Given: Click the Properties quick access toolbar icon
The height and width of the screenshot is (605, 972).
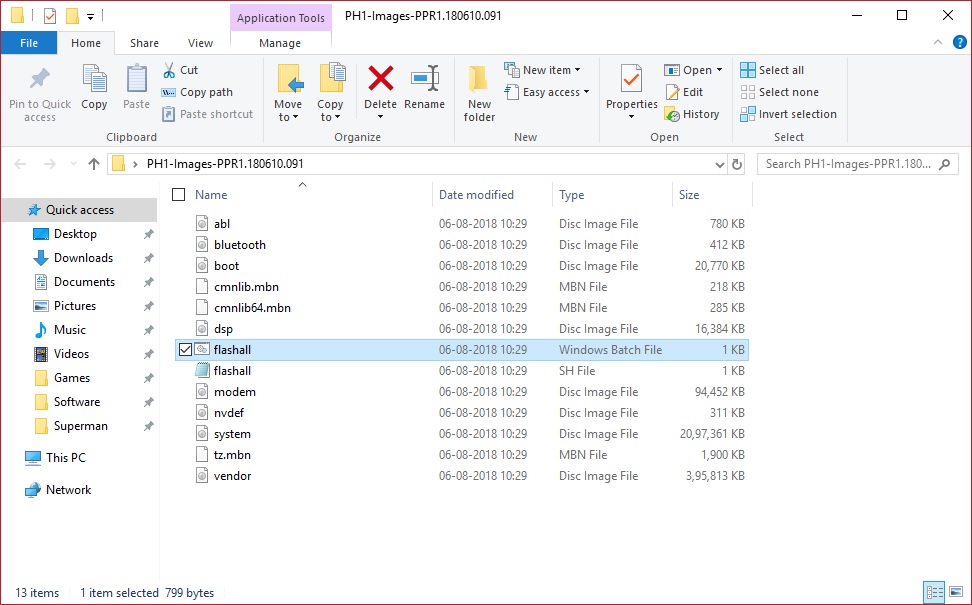Looking at the screenshot, I should 50,15.
